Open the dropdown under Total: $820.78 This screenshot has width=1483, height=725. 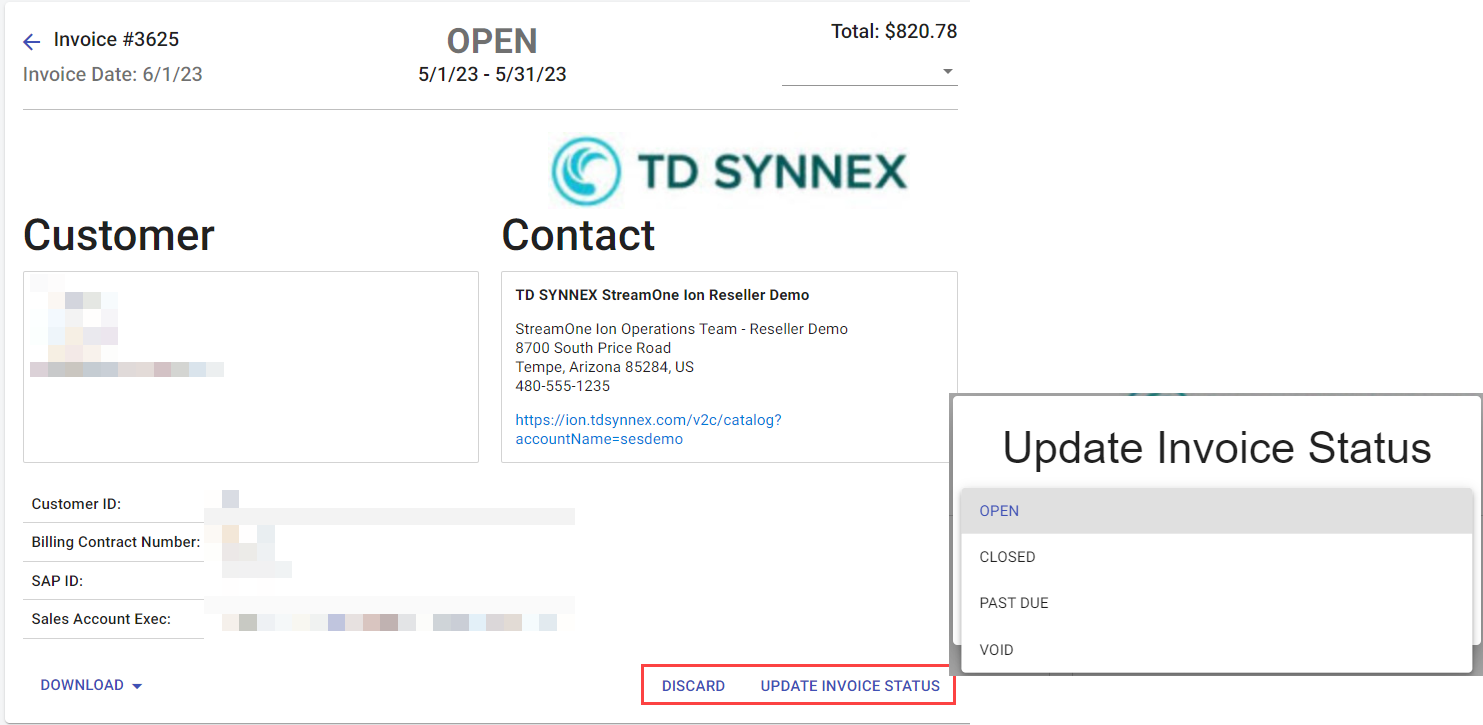pos(869,72)
